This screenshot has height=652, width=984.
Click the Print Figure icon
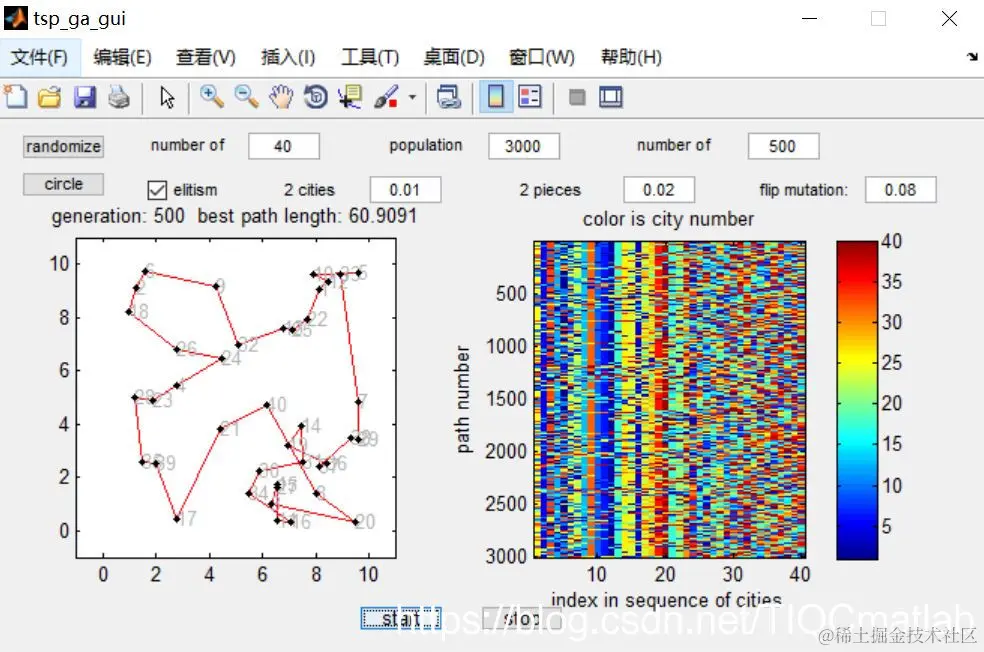coord(119,97)
